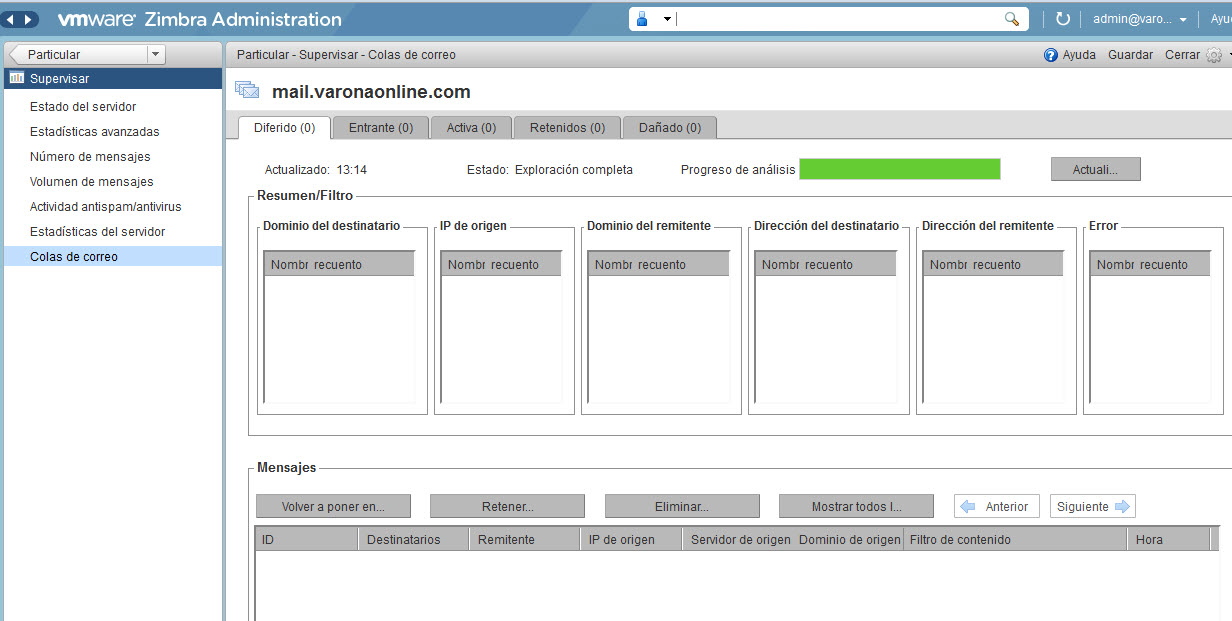This screenshot has height=621, width=1232.
Task: Switch to the Entrante tab
Action: pyautogui.click(x=380, y=127)
